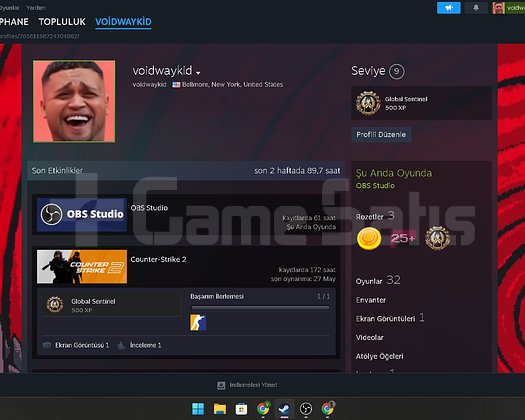
Task: Click the Başarım İlerlemesi progress bar
Action: tap(260, 307)
